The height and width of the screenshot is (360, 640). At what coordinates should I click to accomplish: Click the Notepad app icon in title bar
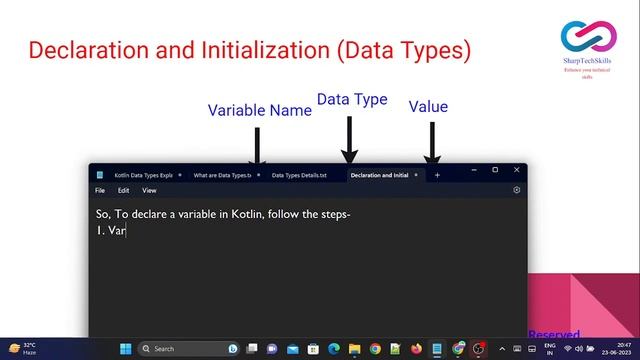click(x=100, y=175)
